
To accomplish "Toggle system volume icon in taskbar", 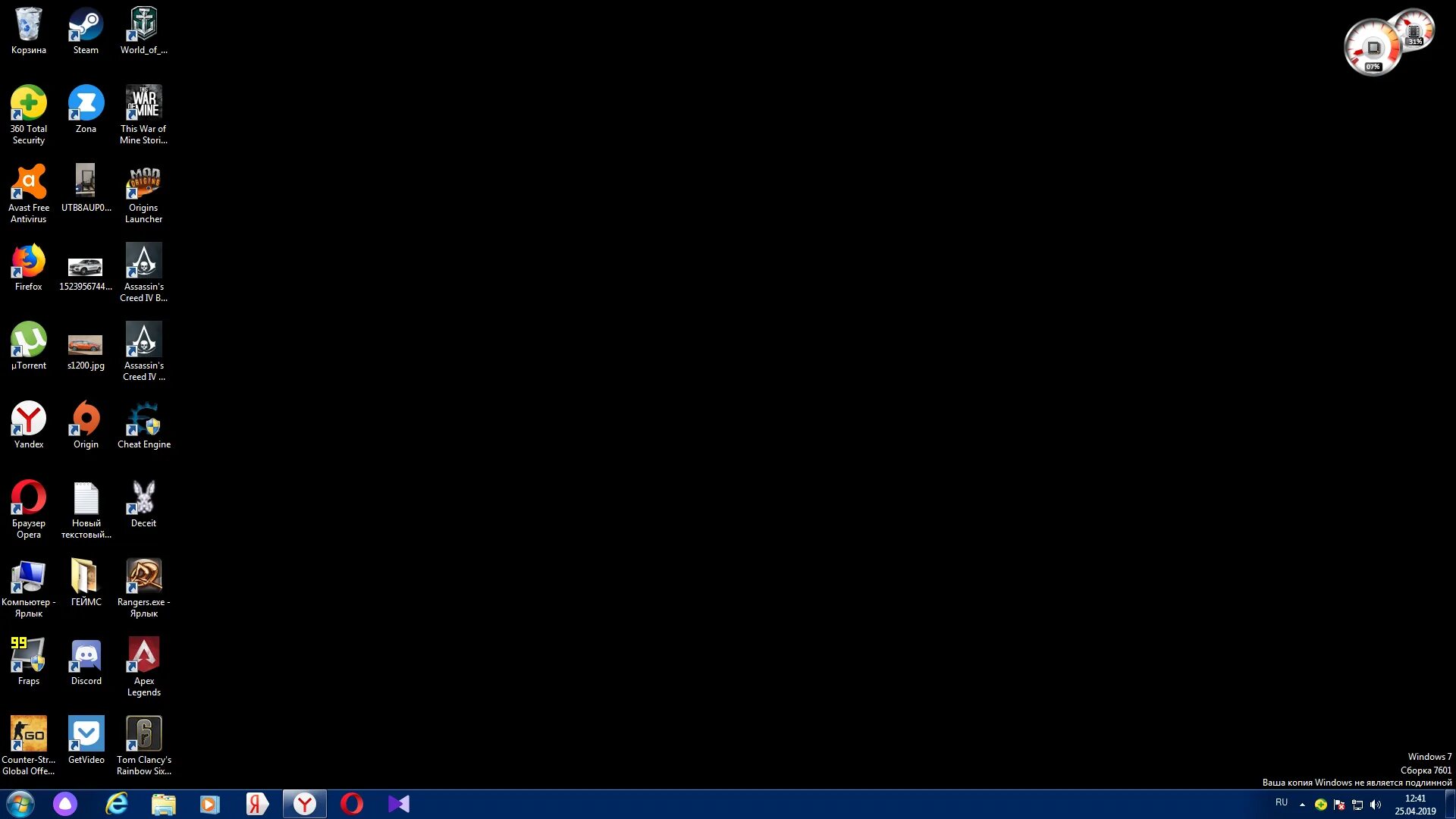I will pyautogui.click(x=1378, y=804).
